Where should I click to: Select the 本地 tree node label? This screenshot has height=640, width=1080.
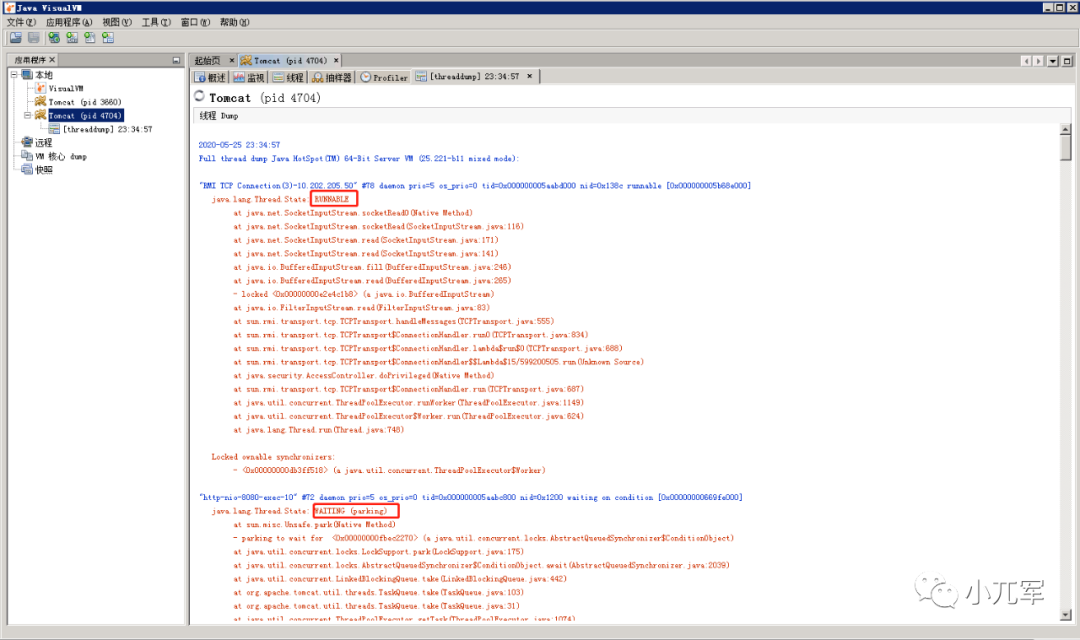pos(43,74)
